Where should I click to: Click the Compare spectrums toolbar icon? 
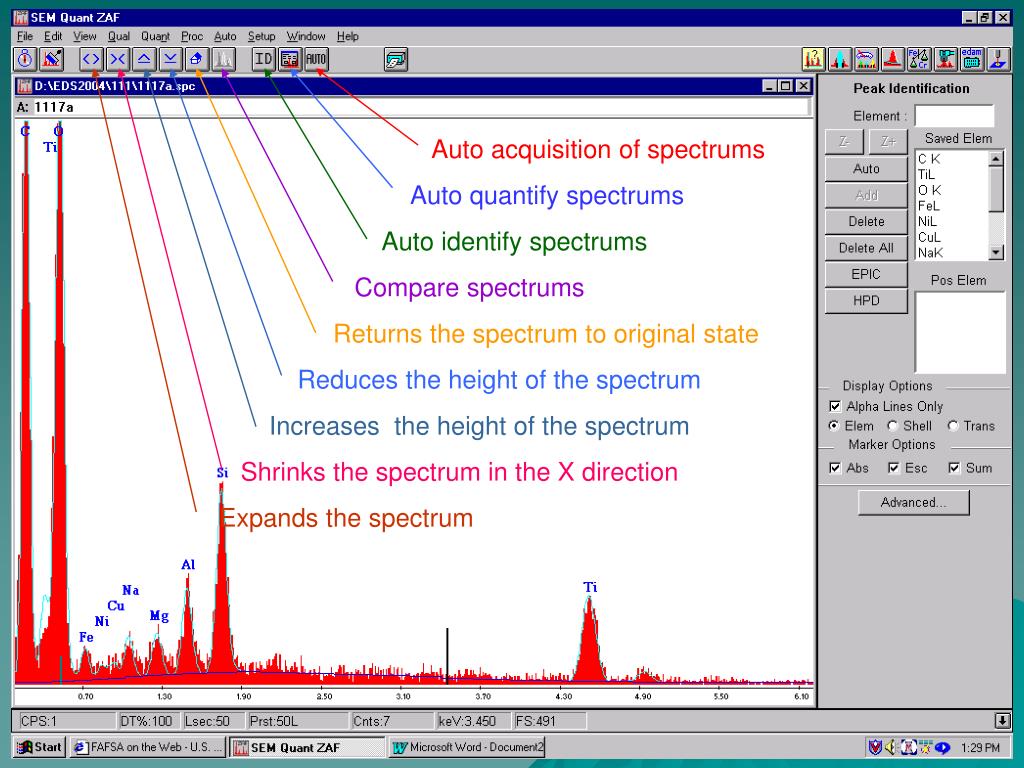[x=223, y=59]
